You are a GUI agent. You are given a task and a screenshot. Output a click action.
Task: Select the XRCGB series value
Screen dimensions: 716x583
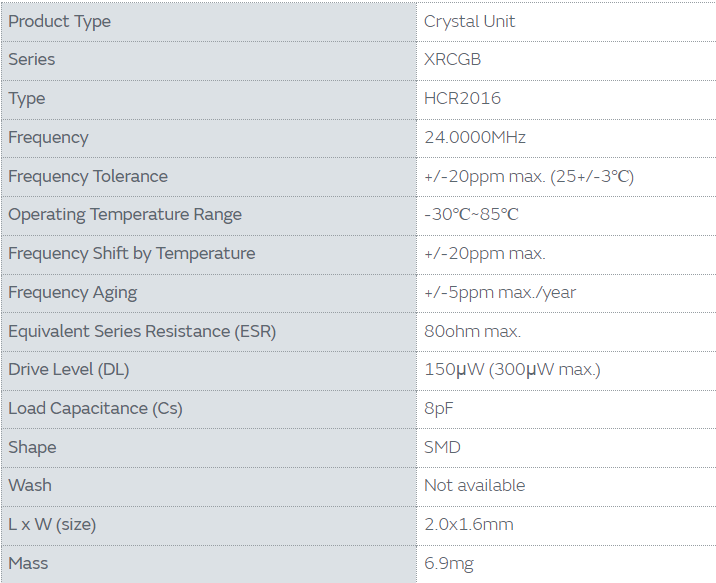pos(452,59)
